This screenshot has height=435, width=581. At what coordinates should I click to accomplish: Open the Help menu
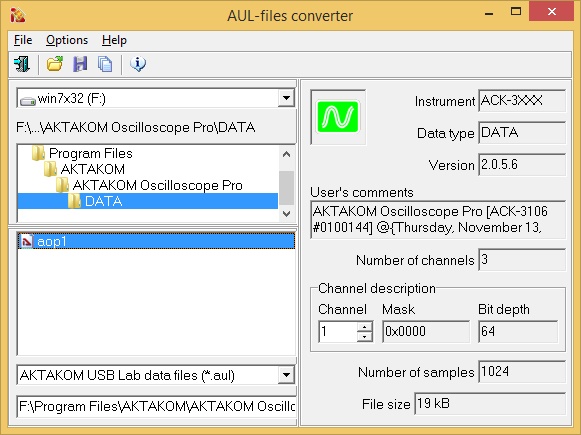pos(114,40)
